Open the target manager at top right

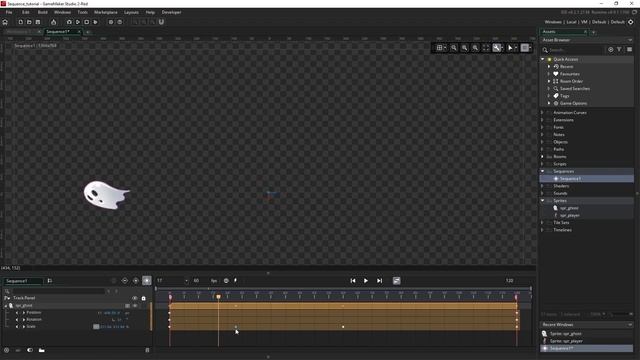(x=631, y=22)
